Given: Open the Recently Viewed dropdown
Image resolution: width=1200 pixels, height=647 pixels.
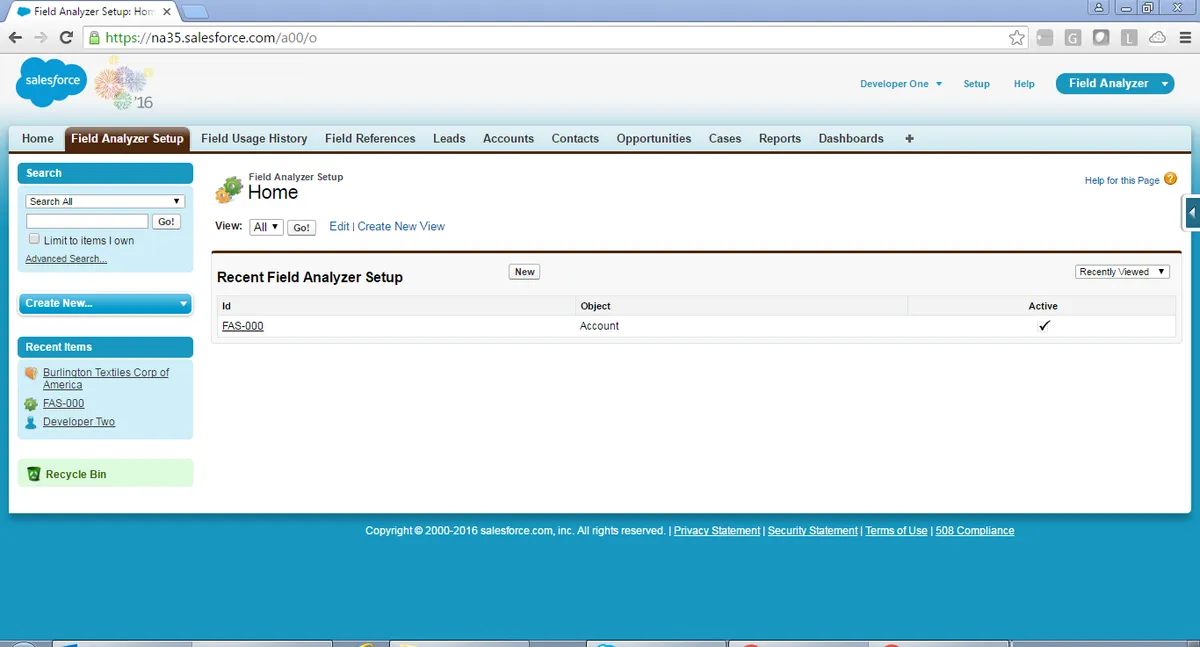Looking at the screenshot, I should [1122, 272].
